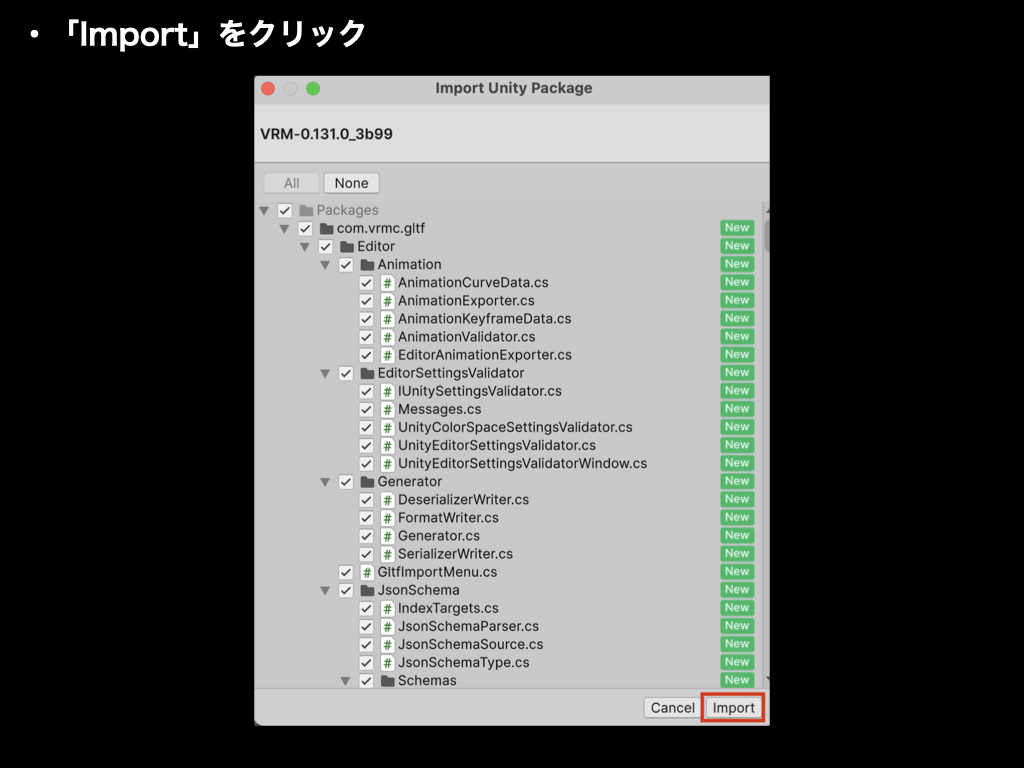Click the All selection button
This screenshot has width=1024, height=768.
click(x=291, y=184)
